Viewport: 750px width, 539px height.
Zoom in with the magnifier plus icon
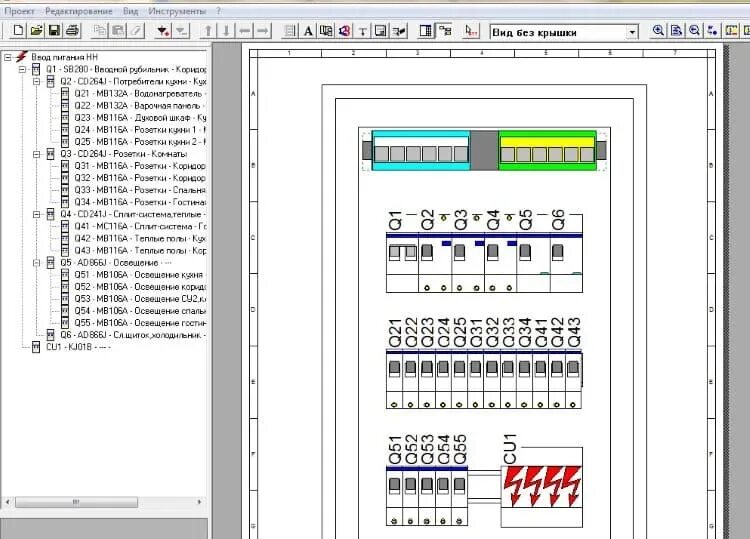[x=658, y=31]
